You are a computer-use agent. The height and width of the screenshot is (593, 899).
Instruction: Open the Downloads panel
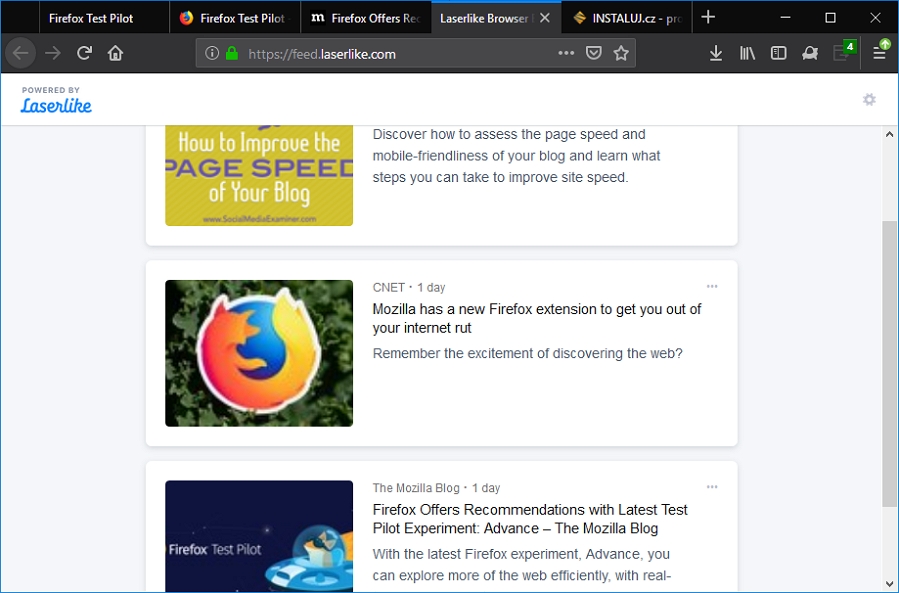click(x=716, y=53)
